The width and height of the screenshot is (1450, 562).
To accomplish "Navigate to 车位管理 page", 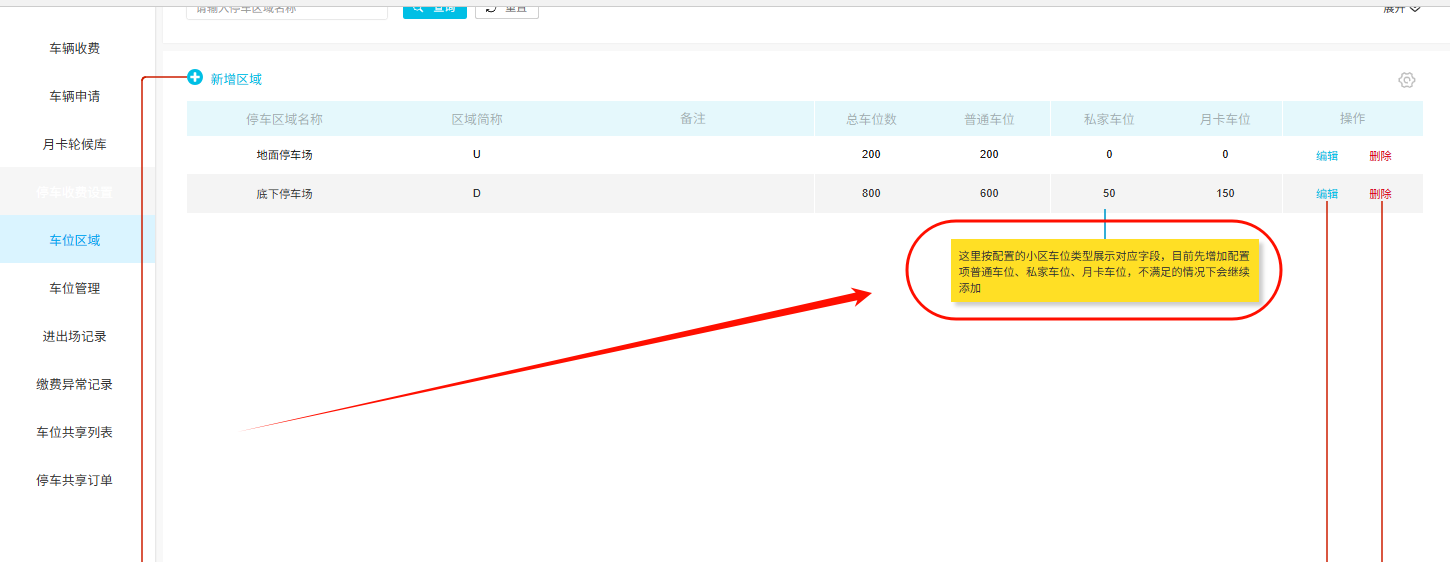I will tap(75, 288).
